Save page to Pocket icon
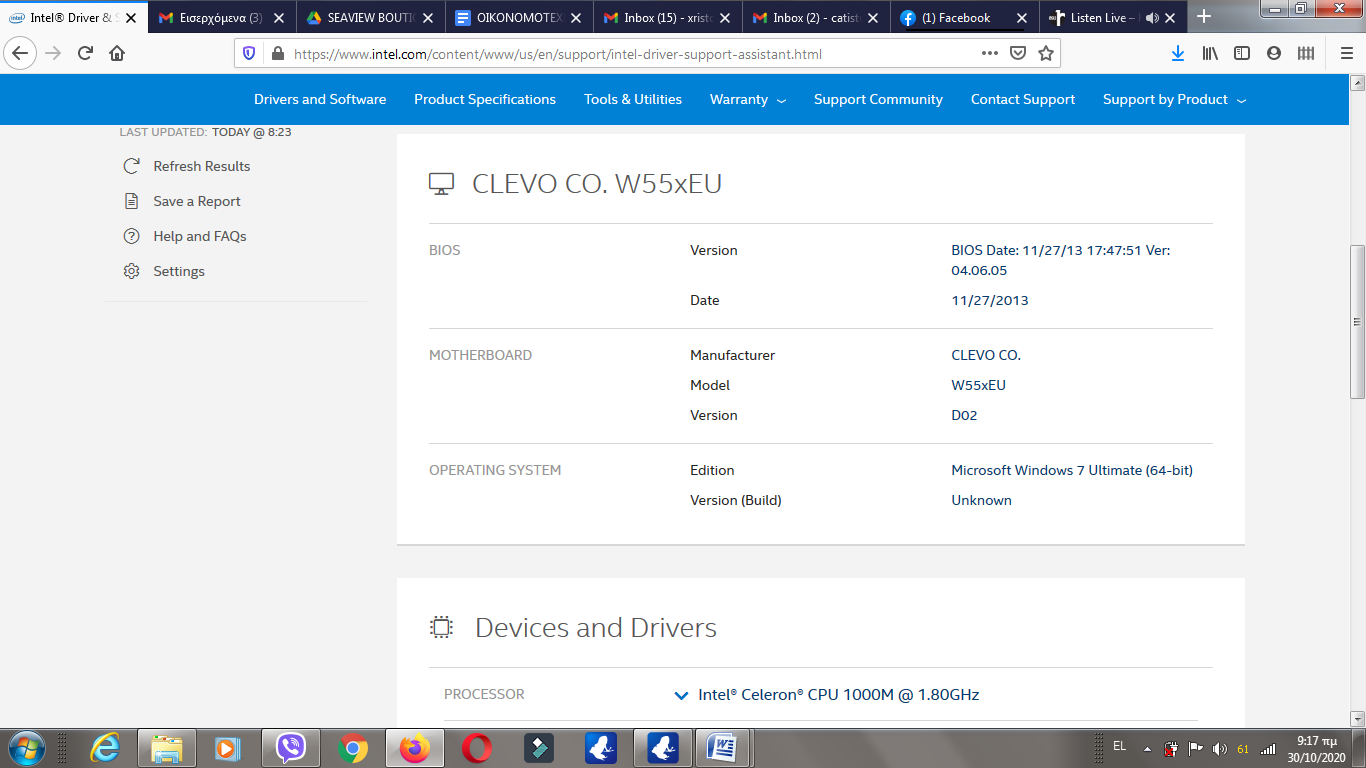The width and height of the screenshot is (1366, 768). tap(1017, 54)
